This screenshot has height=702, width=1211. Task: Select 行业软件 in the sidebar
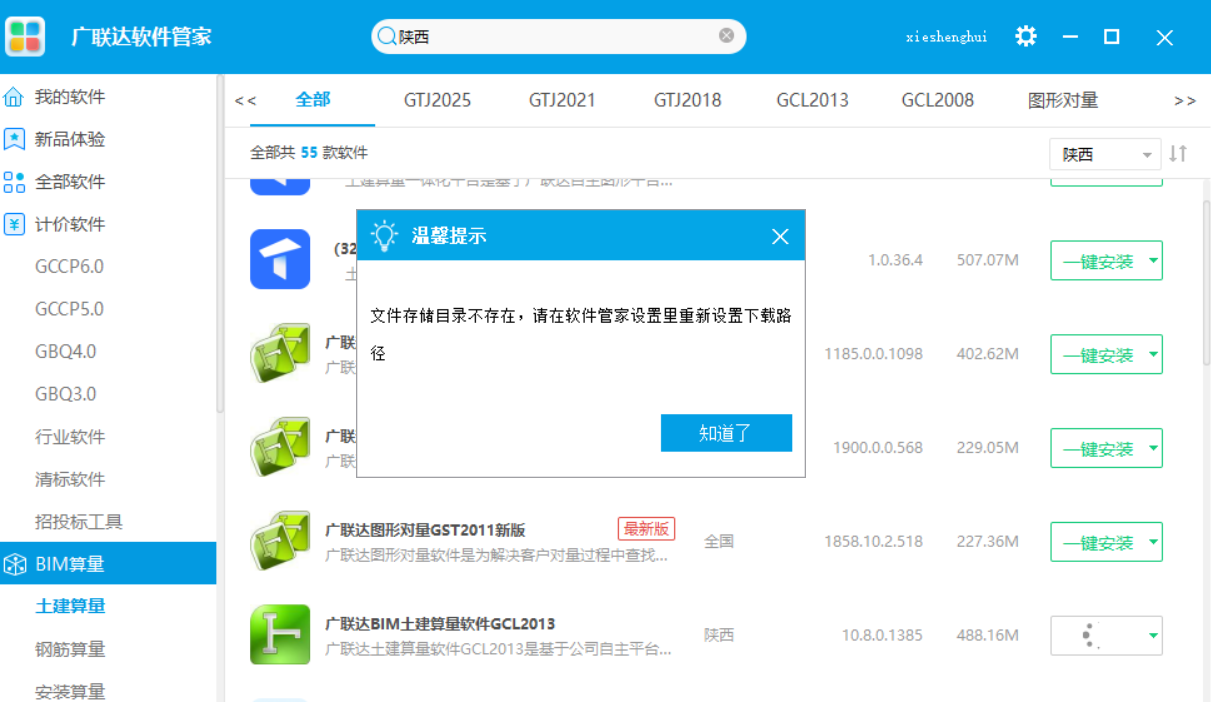(x=70, y=437)
